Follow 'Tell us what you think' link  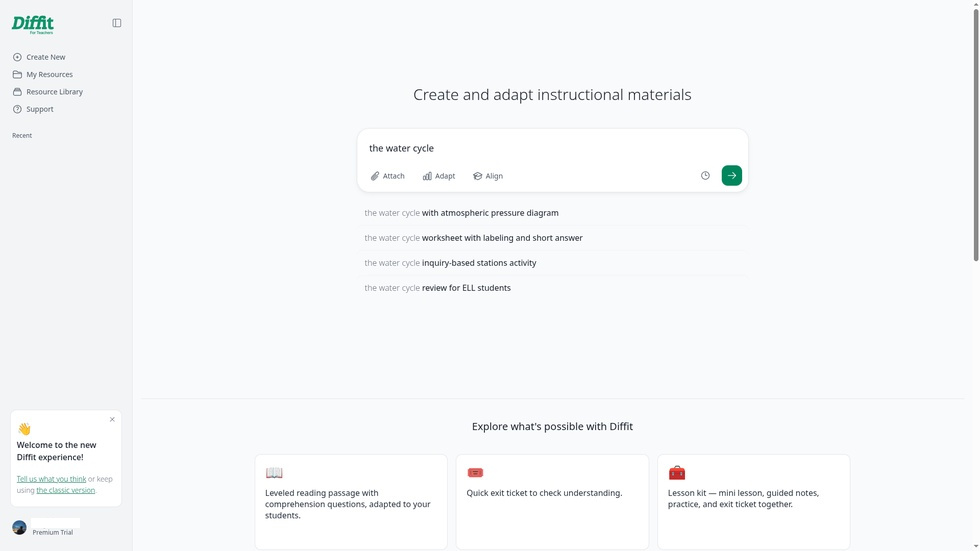(x=51, y=479)
